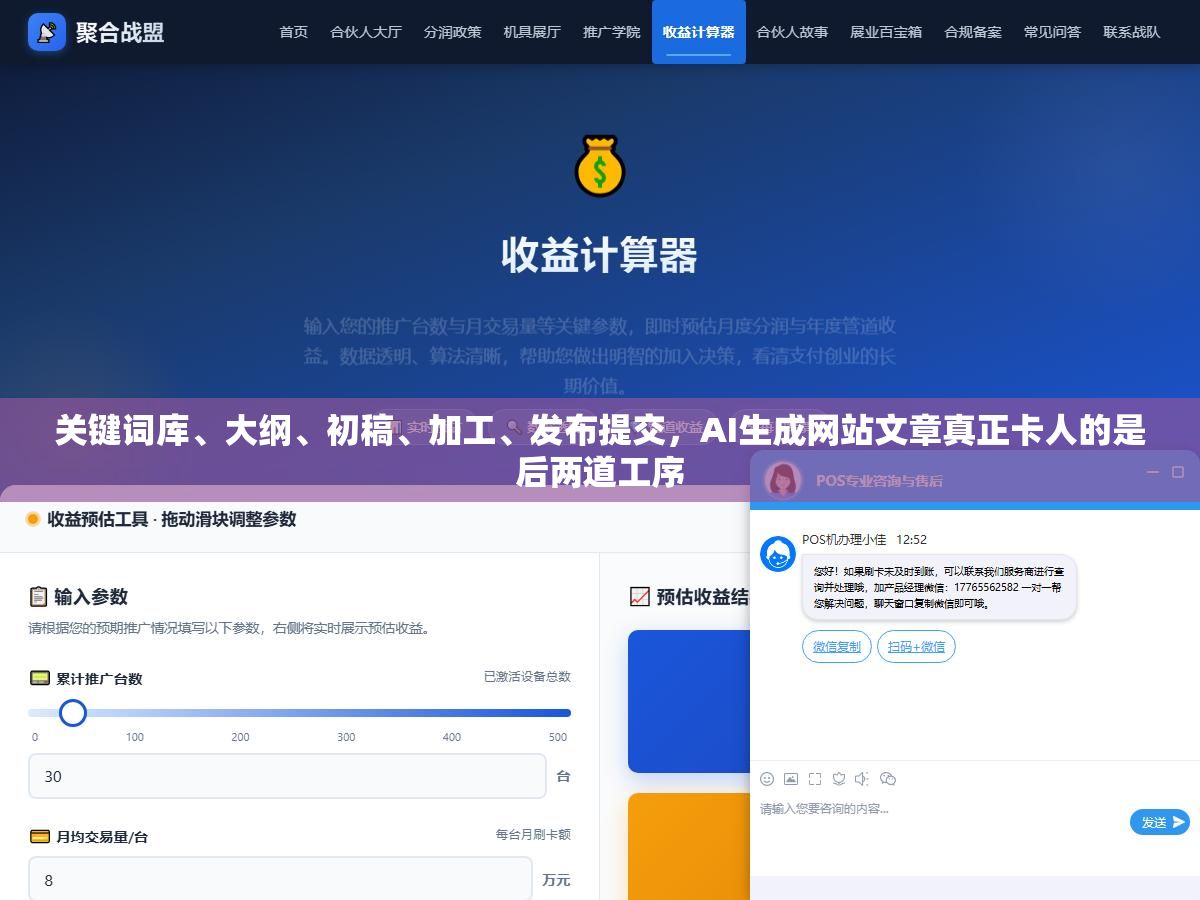Click the 微信复制 button in chat
1200x900 pixels.
837,647
